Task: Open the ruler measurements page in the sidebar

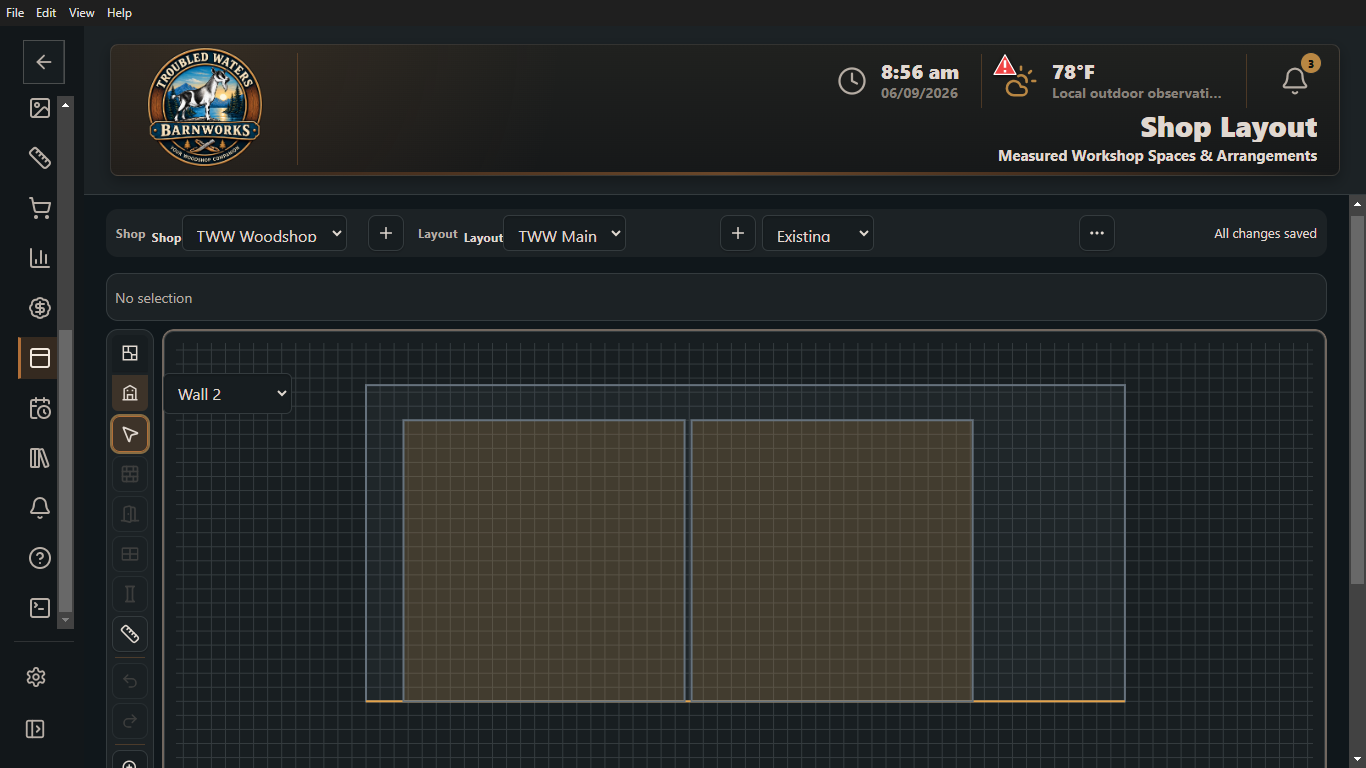Action: tap(40, 158)
